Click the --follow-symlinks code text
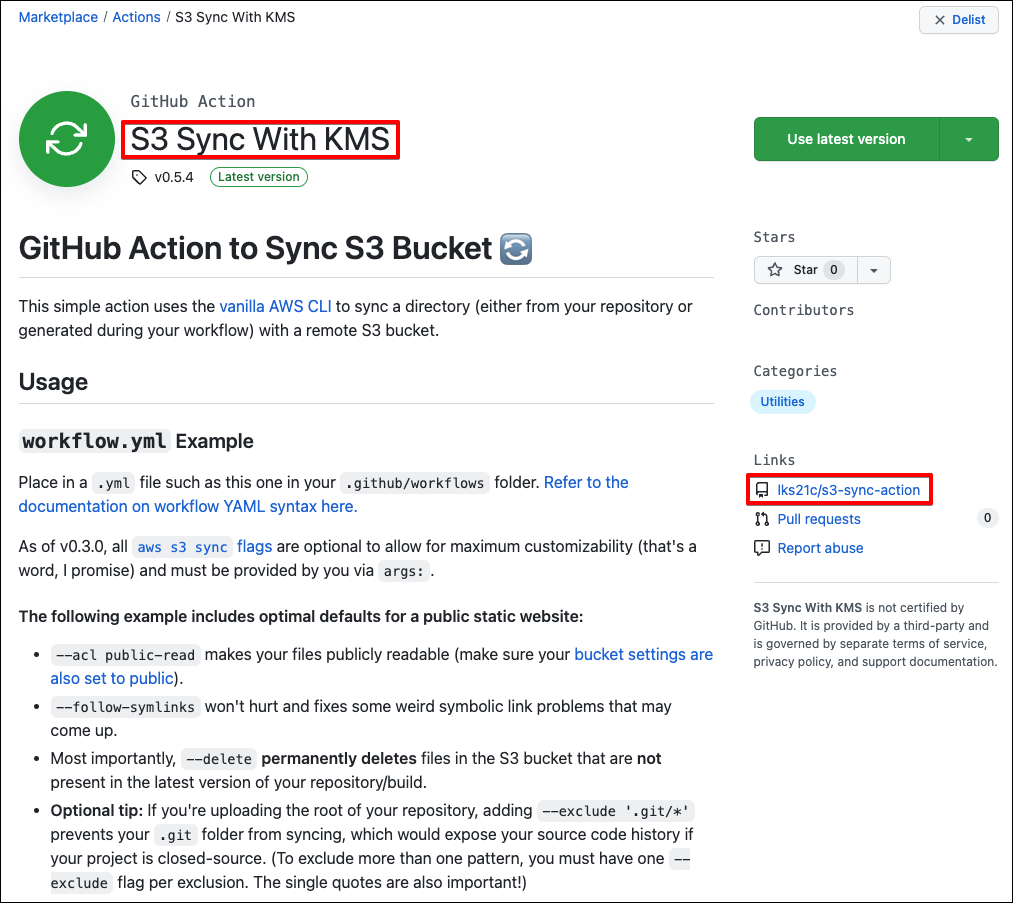Viewport: 1013px width, 903px height. pyautogui.click(x=125, y=707)
